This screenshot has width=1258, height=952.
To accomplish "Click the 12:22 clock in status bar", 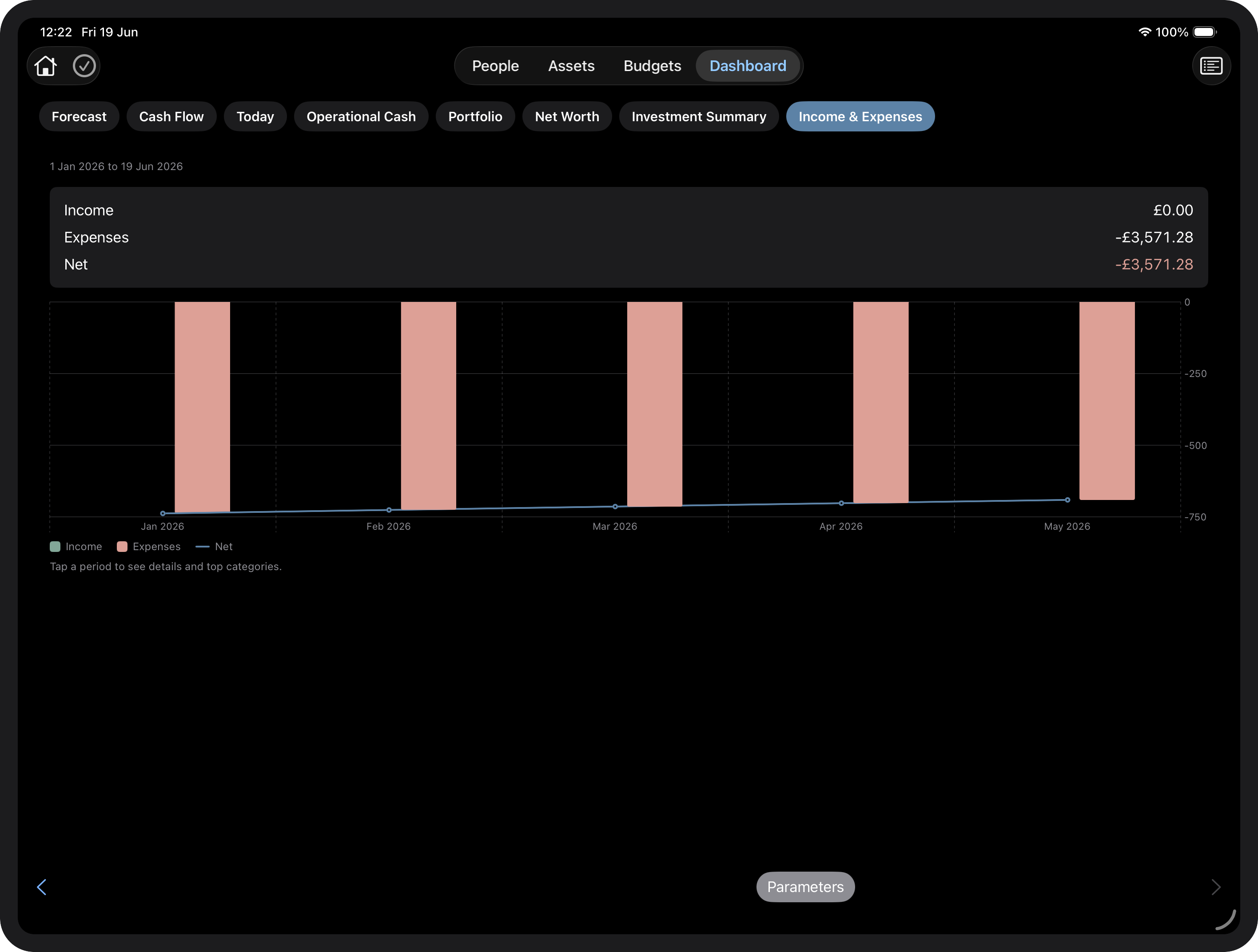I will pos(56,32).
